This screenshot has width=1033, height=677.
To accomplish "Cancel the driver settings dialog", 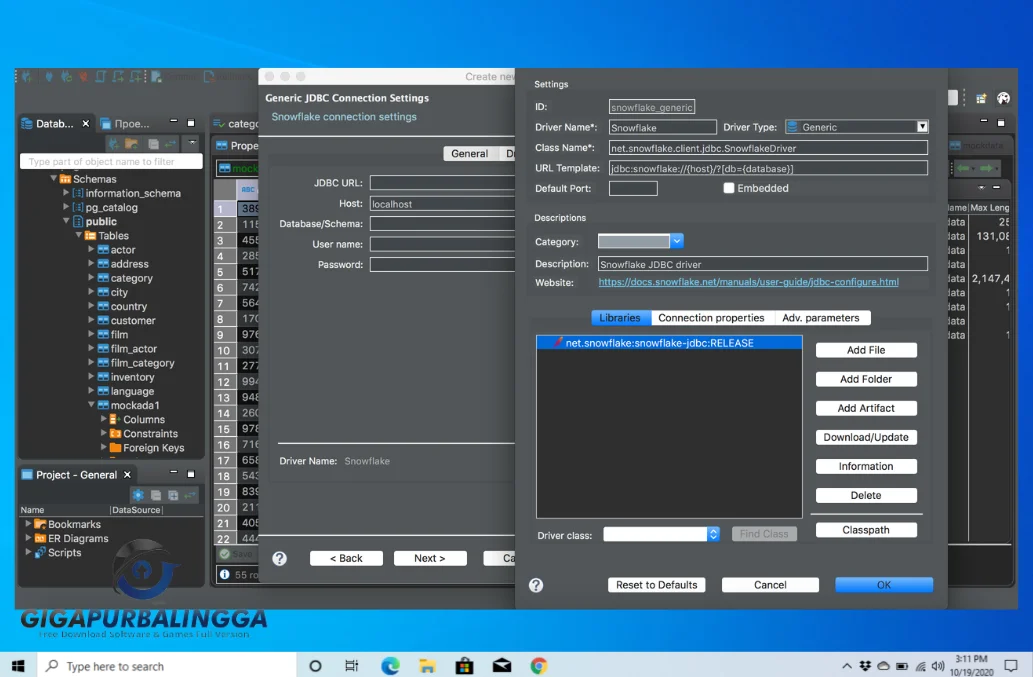I will (x=770, y=585).
